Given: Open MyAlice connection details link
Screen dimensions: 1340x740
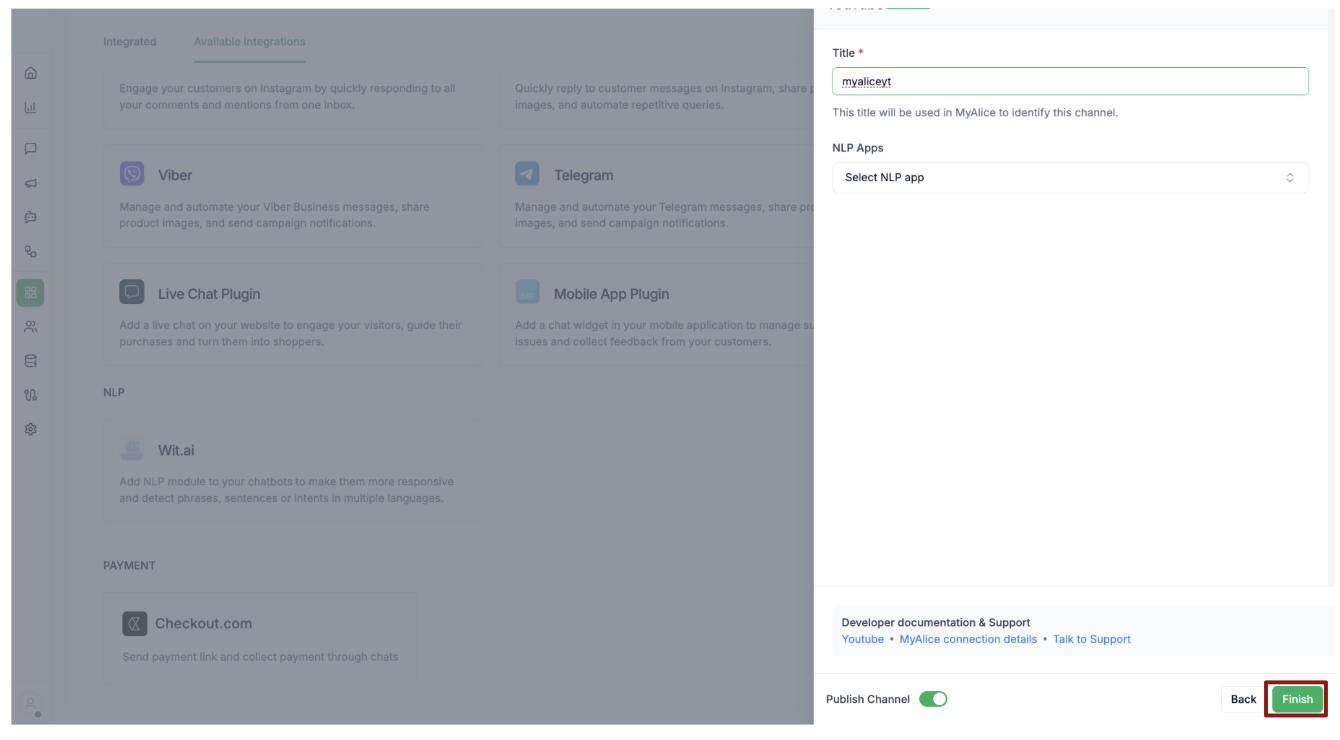Looking at the screenshot, I should [x=968, y=639].
